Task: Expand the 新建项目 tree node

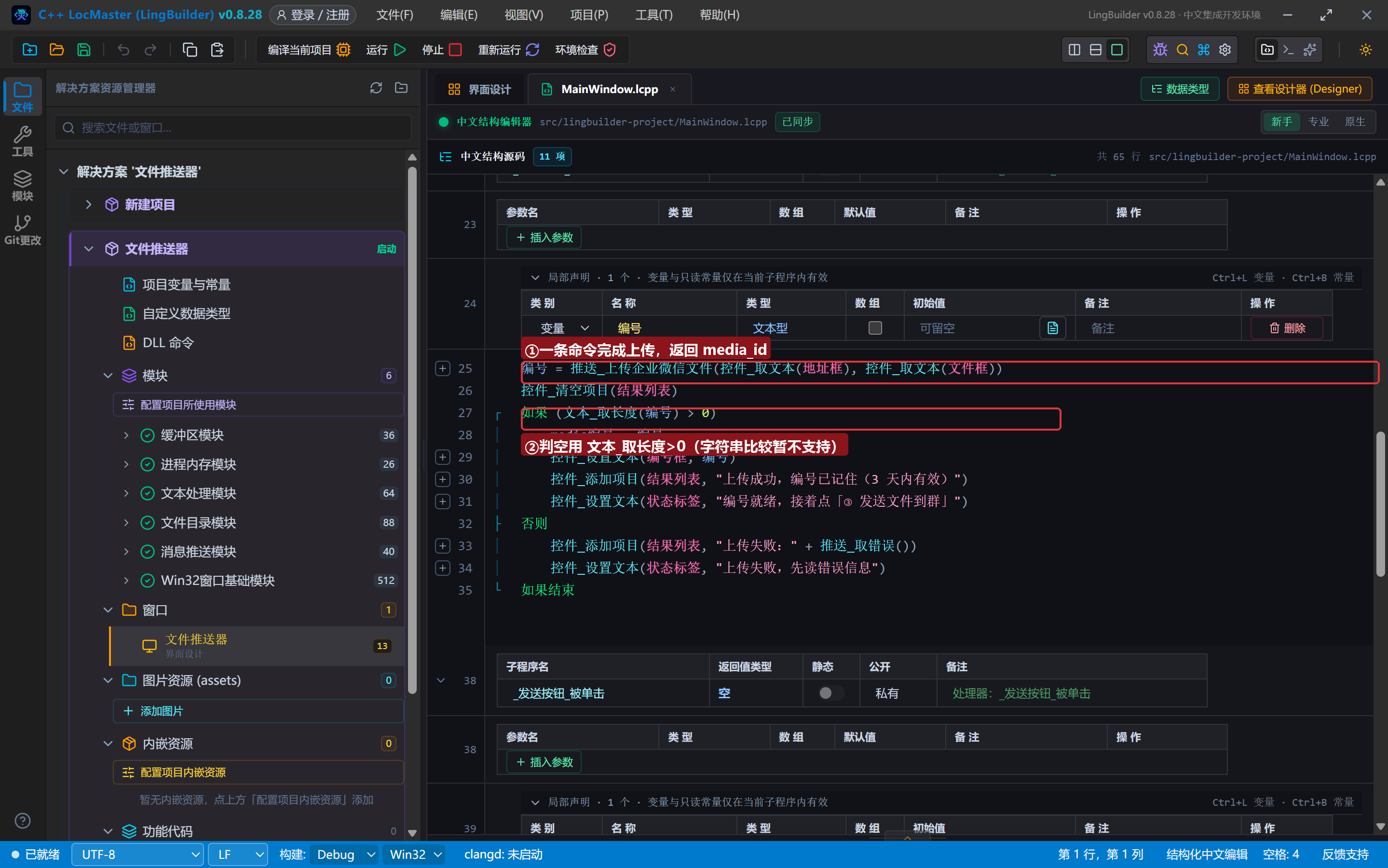Action: click(88, 204)
